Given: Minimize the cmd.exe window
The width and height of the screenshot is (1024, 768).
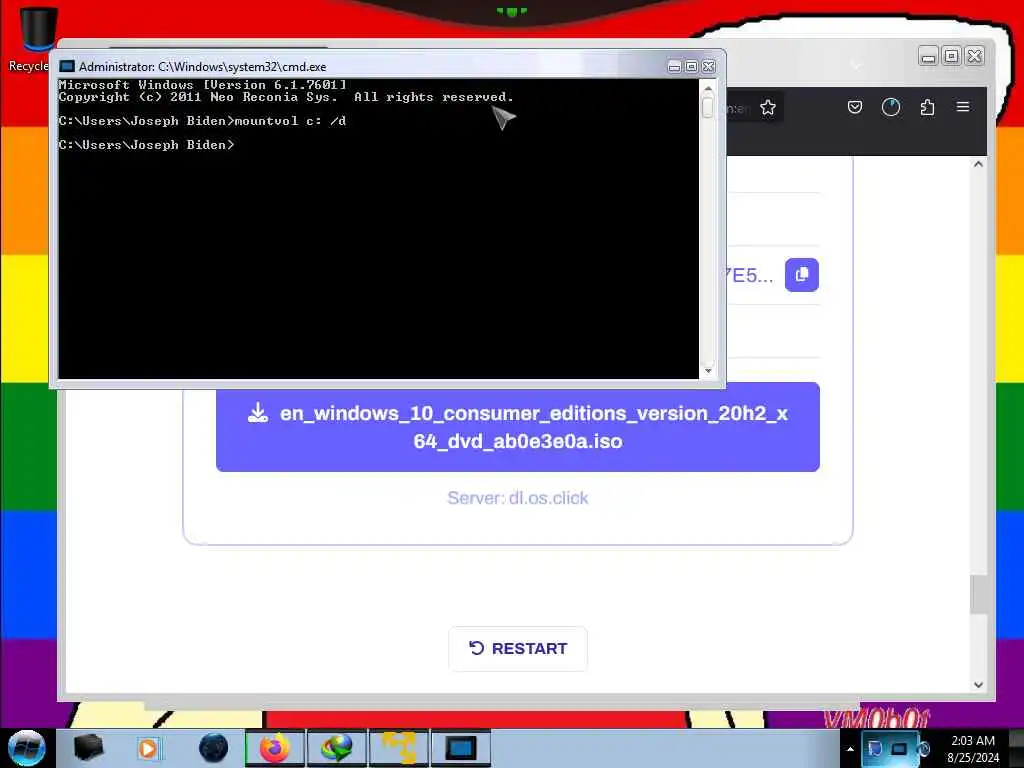Looking at the screenshot, I should pos(675,67).
